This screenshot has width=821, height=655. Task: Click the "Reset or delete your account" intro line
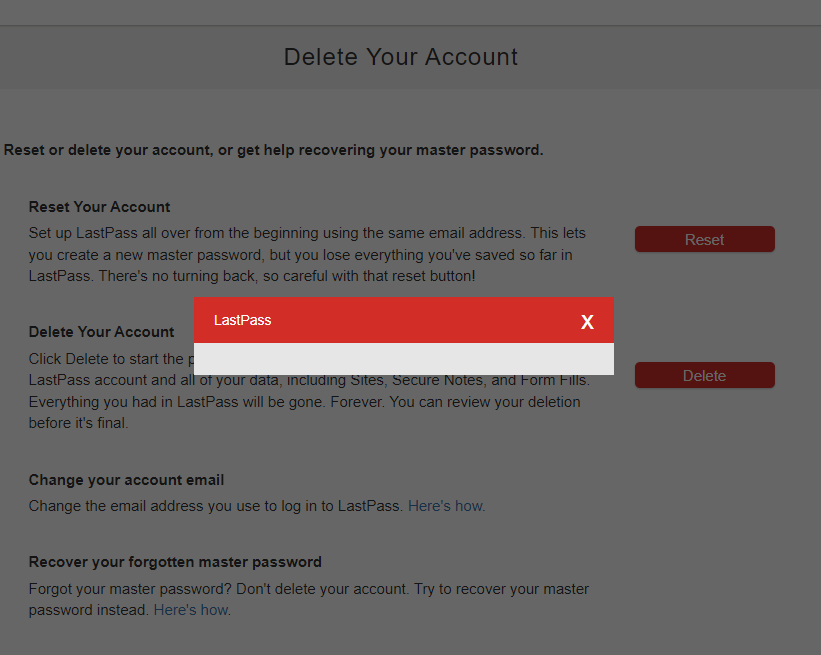point(273,150)
